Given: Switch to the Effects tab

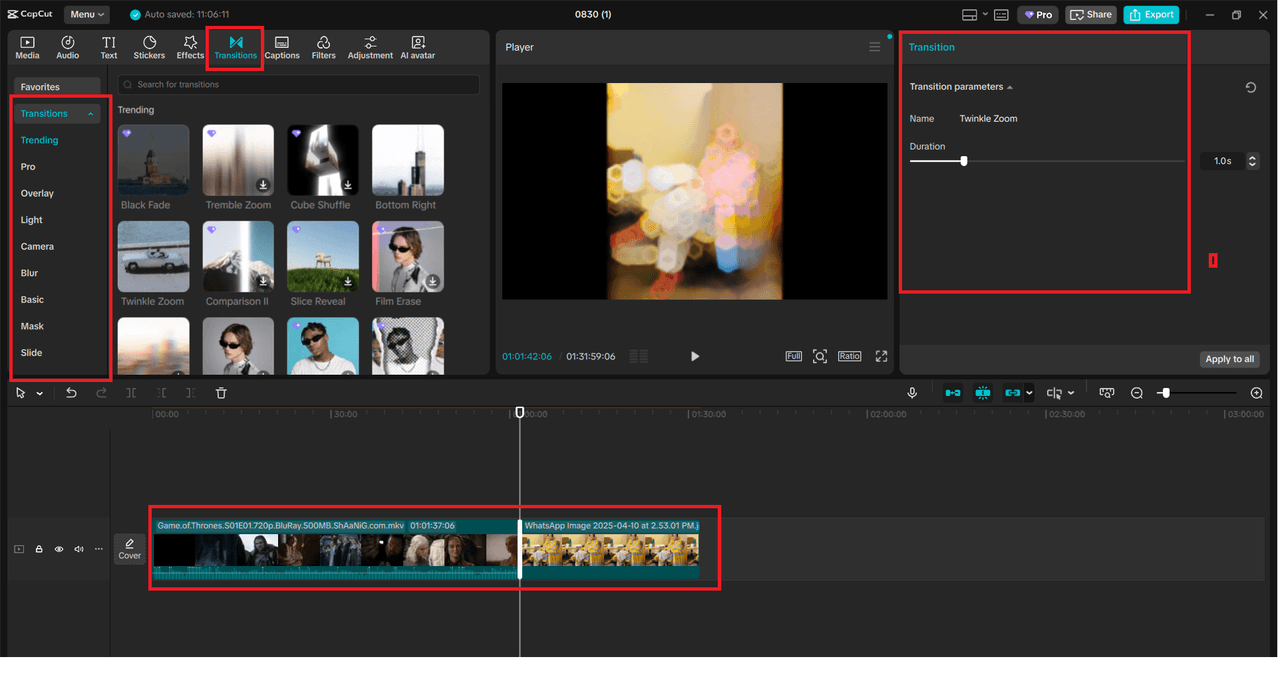Looking at the screenshot, I should 190,47.
